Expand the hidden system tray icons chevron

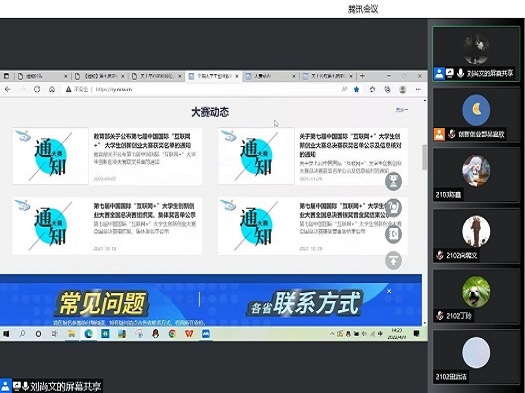tap(332, 334)
